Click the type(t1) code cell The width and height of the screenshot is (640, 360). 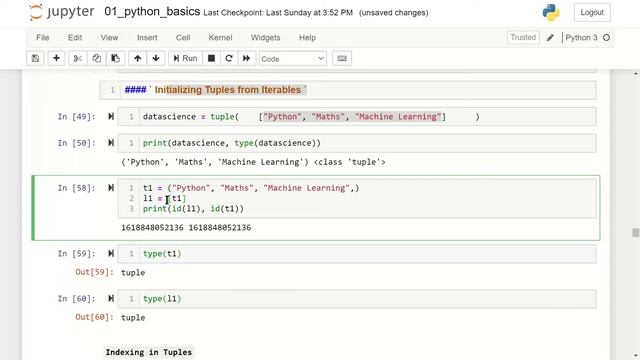tap(357, 253)
